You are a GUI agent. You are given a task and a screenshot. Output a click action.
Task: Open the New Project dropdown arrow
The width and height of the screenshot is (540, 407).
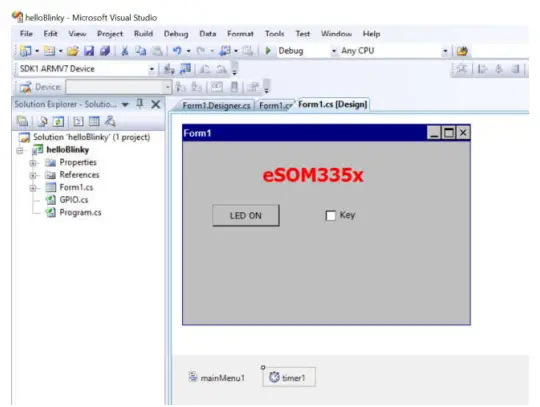point(37,51)
